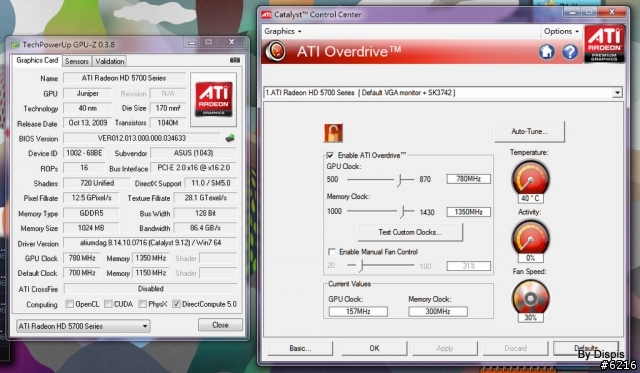640x373 pixels.
Task: Click the 31% fan speed field
Action: coord(468,266)
